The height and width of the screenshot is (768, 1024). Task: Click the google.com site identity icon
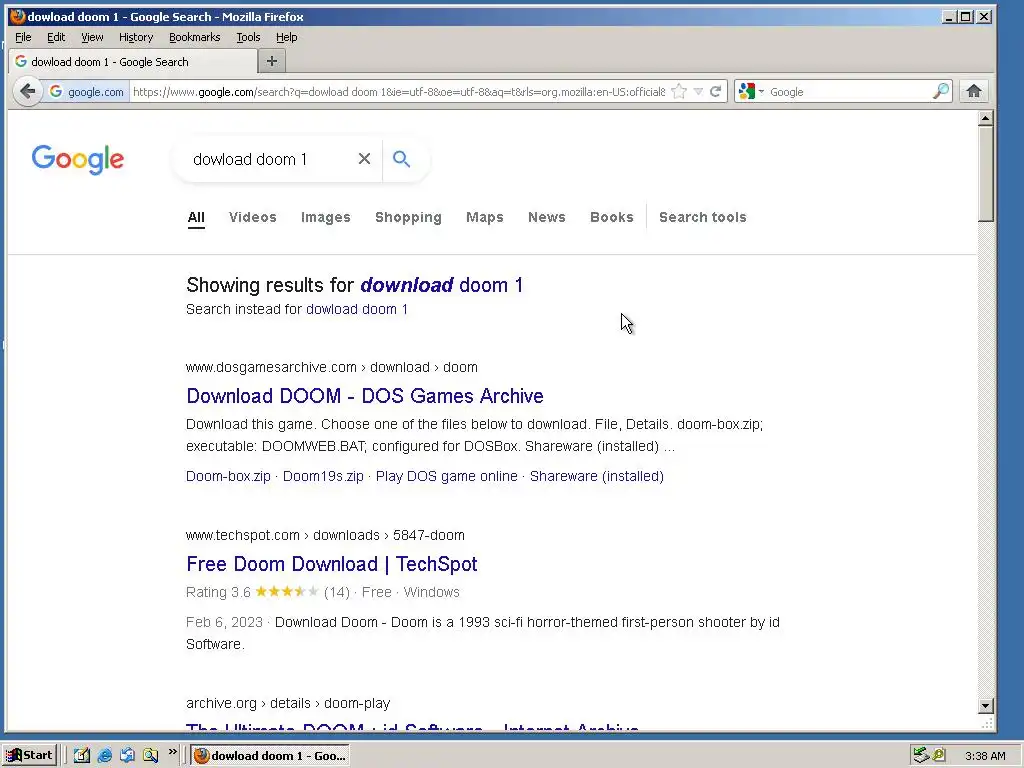(87, 92)
